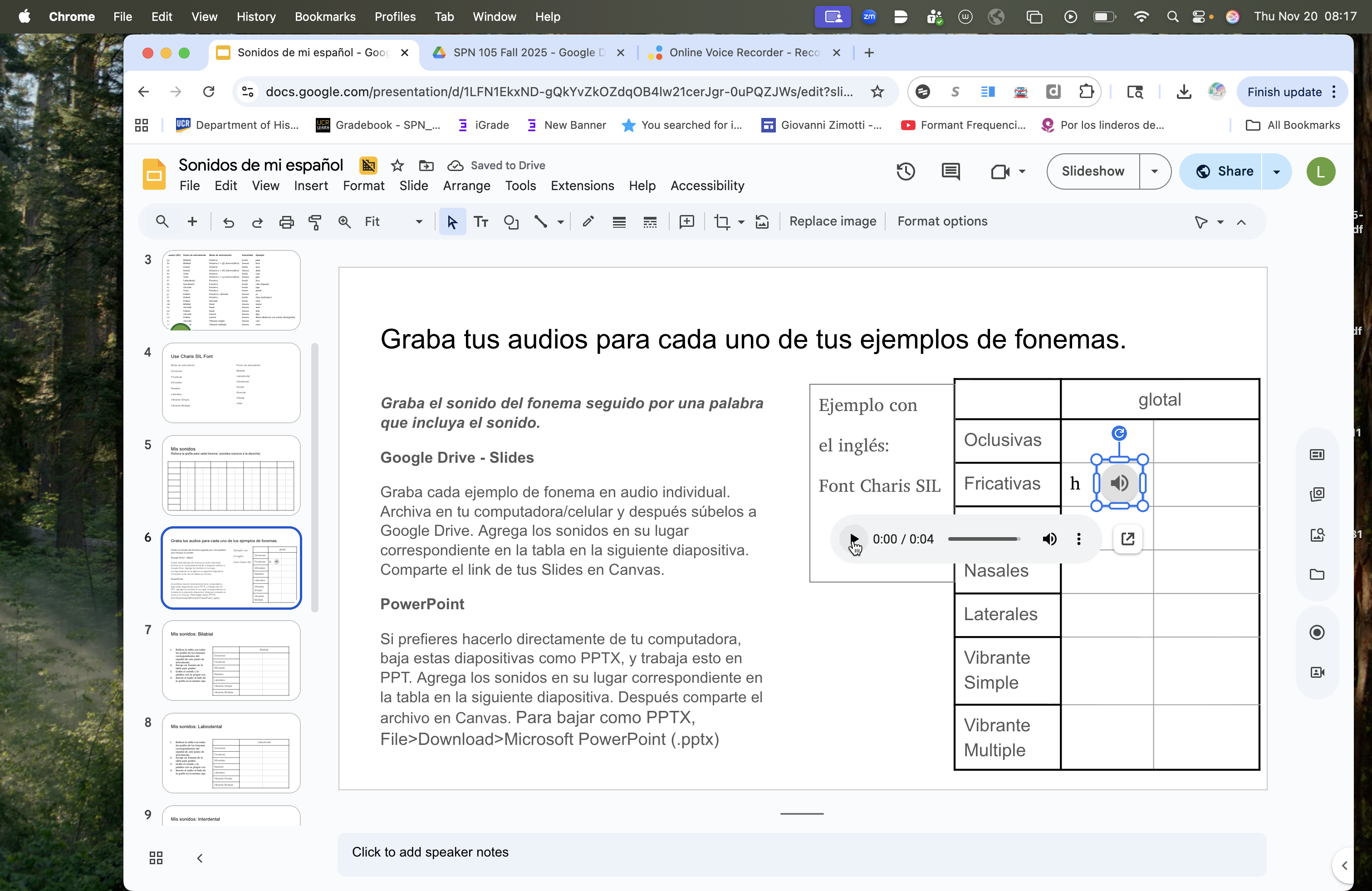Open Chrome History menu

coord(256,17)
